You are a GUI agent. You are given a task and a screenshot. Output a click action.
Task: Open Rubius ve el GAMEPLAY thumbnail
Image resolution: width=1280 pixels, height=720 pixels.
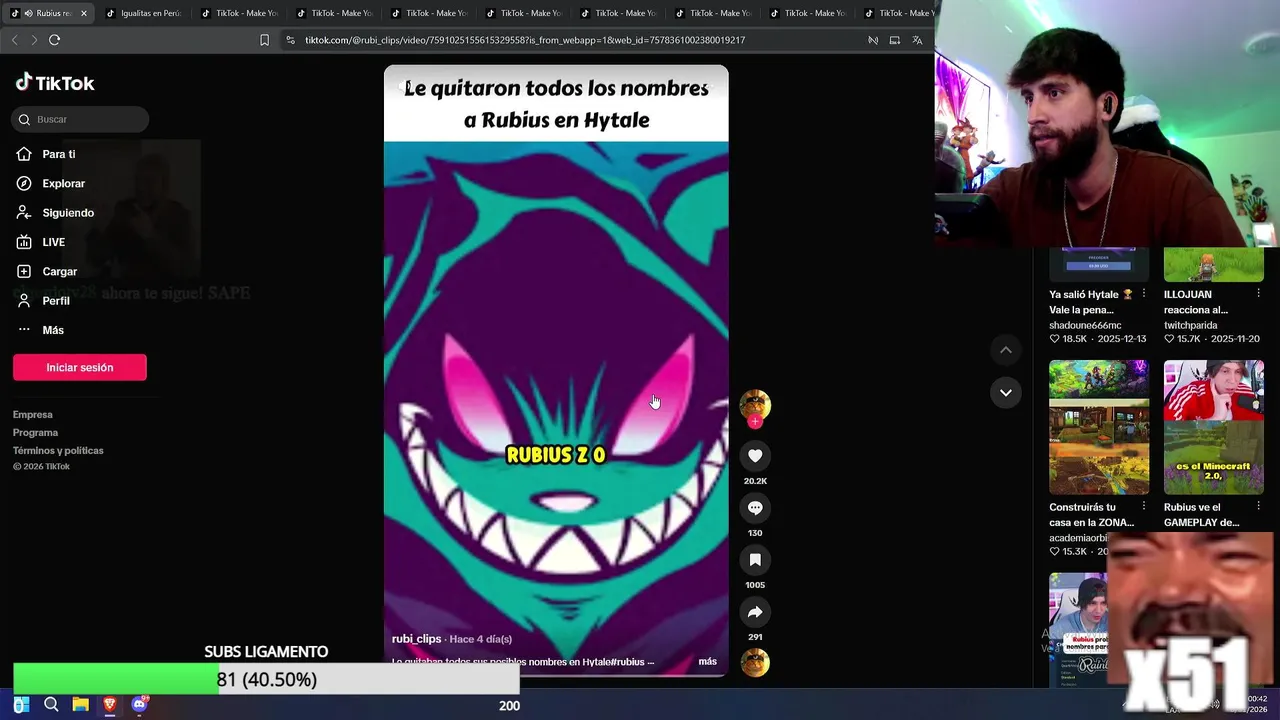click(1214, 427)
